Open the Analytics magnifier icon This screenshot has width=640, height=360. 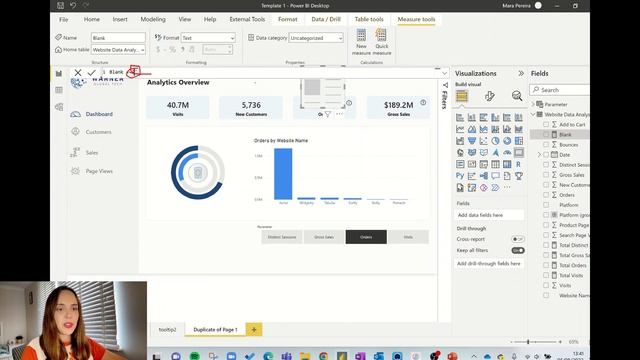(x=517, y=96)
